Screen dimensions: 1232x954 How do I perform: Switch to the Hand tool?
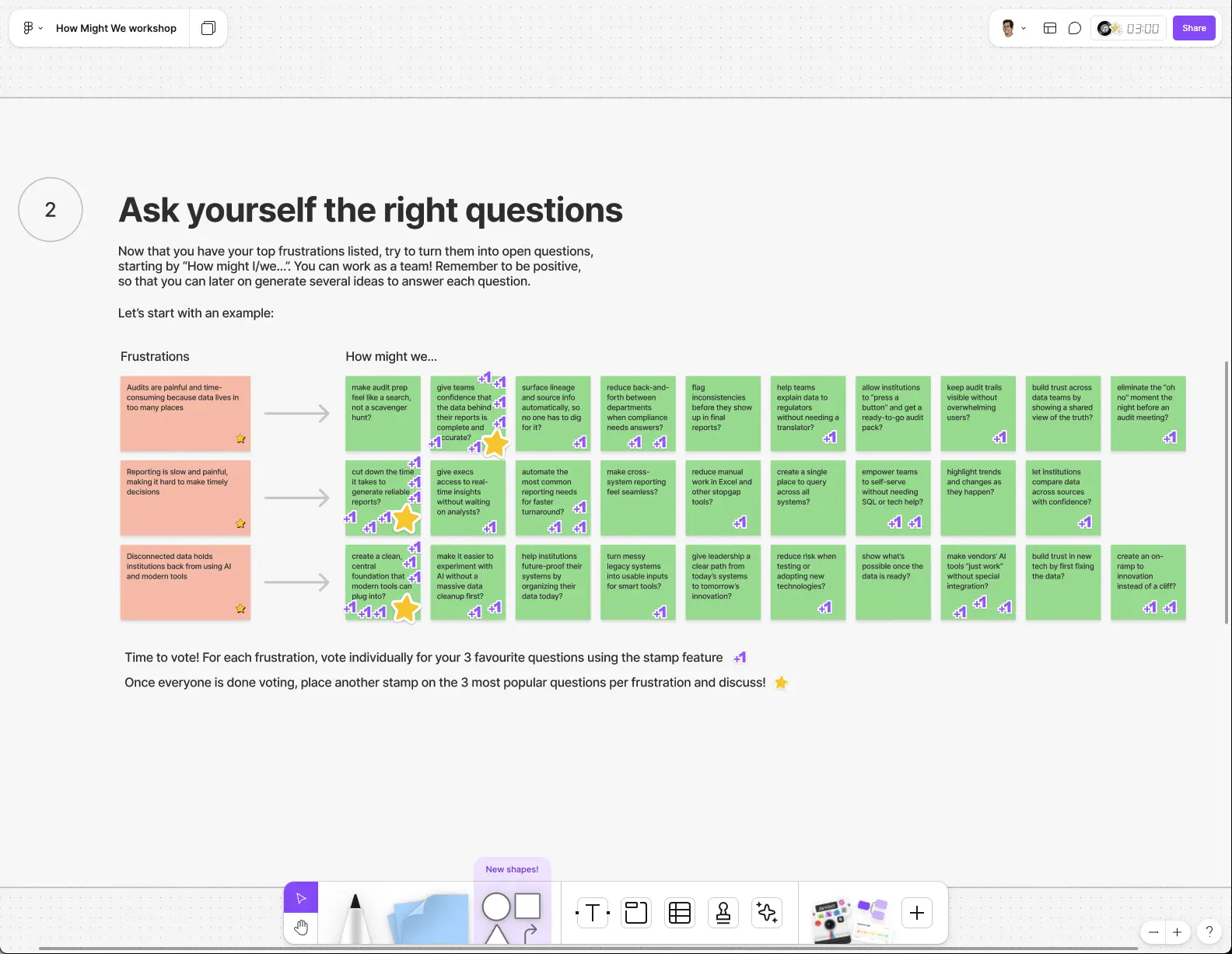click(x=301, y=928)
